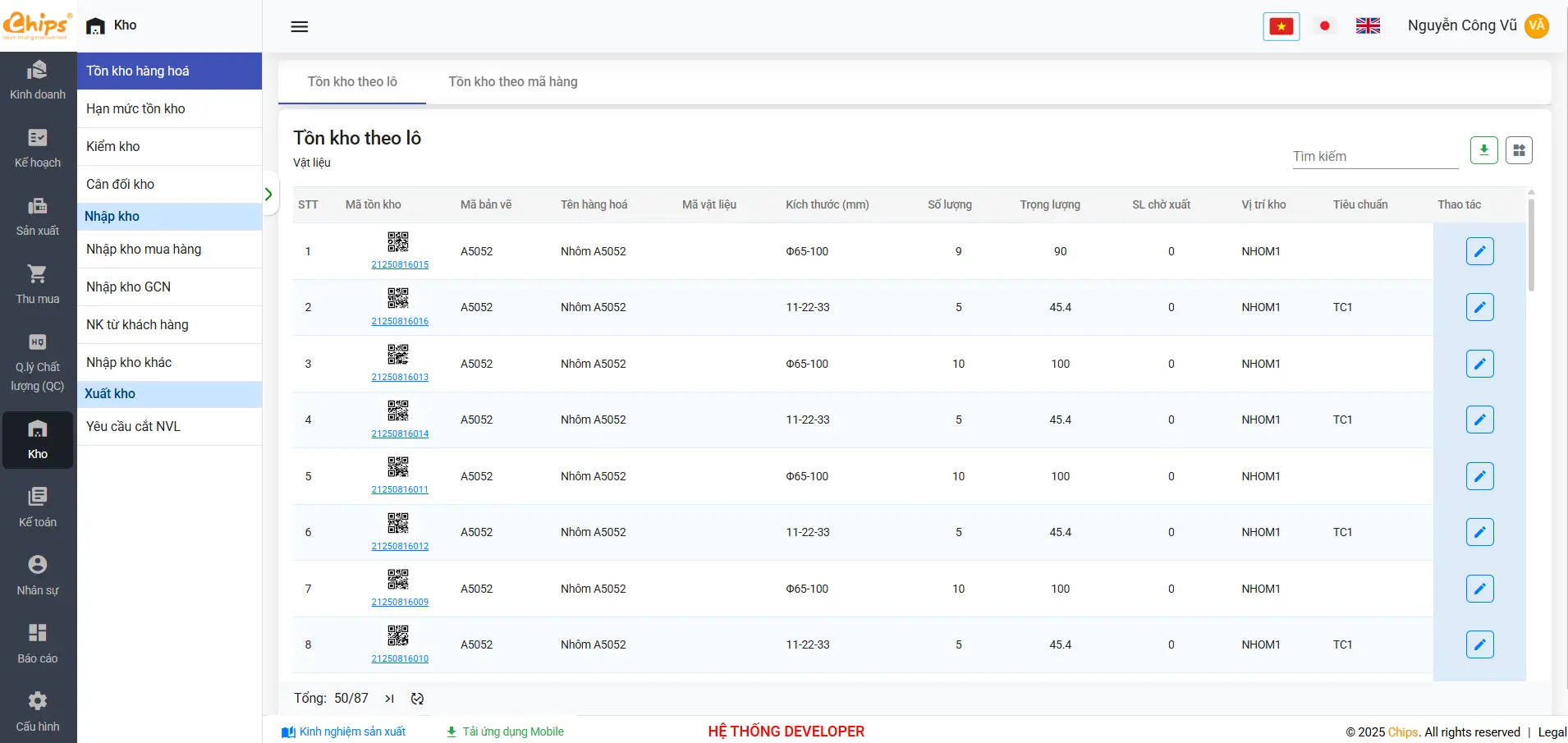Click the table vertical scrollbar

[1531, 245]
